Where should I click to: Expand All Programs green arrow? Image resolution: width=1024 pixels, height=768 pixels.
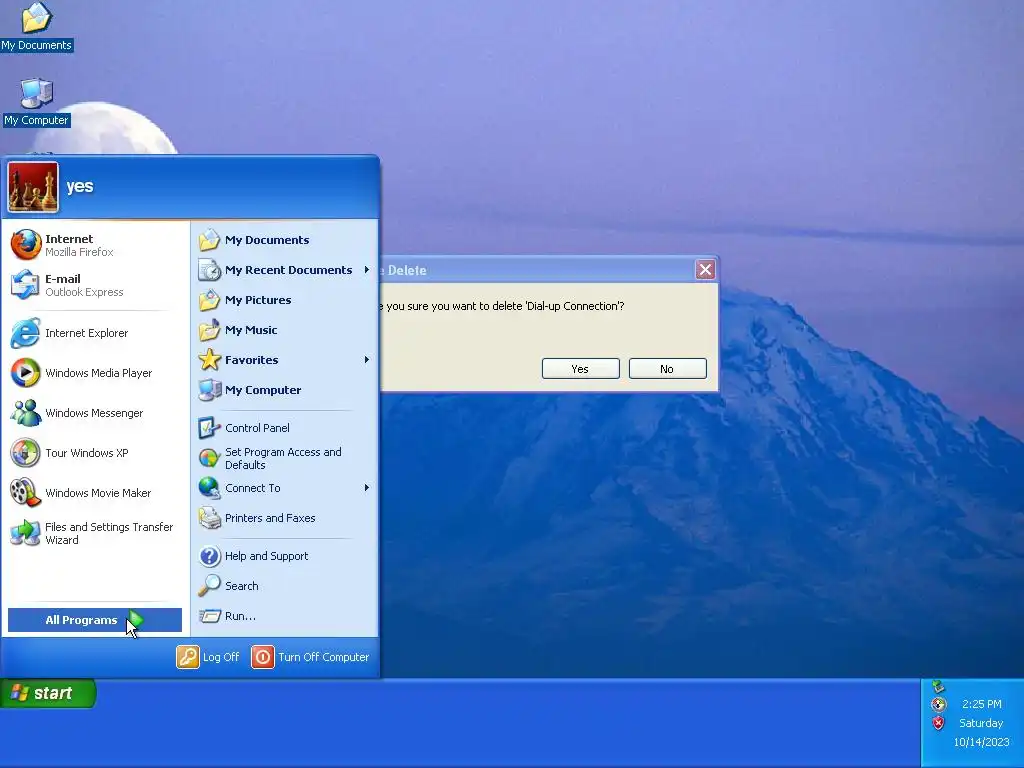pos(135,619)
